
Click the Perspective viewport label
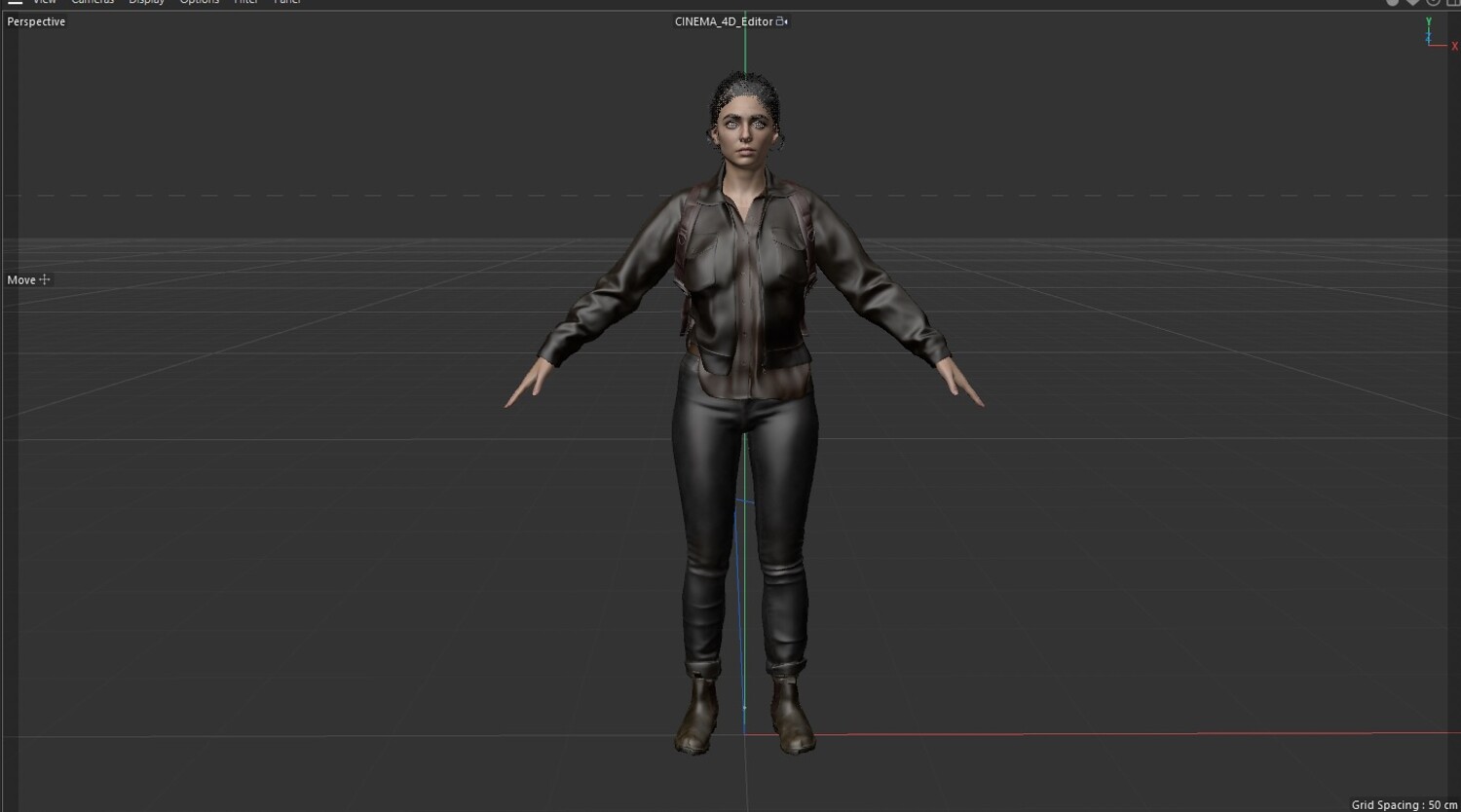(36, 21)
